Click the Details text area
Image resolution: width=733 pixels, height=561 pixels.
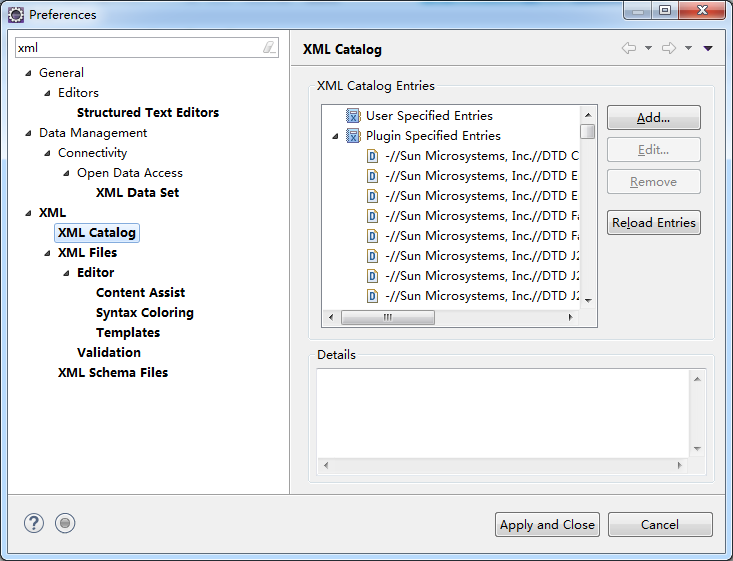[503, 413]
